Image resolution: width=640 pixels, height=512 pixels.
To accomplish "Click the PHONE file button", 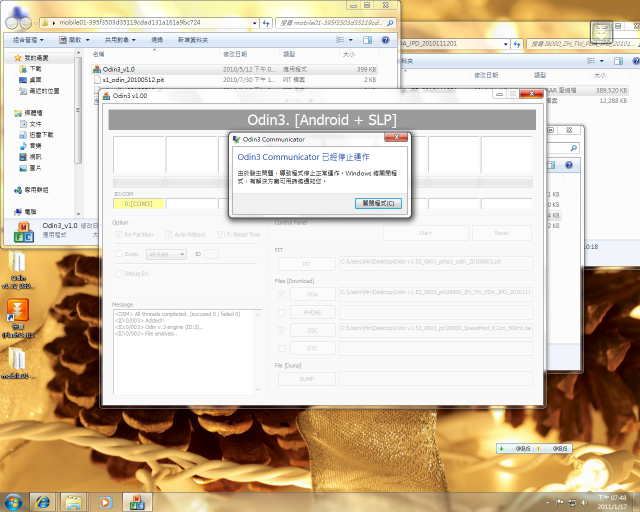I will 313,312.
